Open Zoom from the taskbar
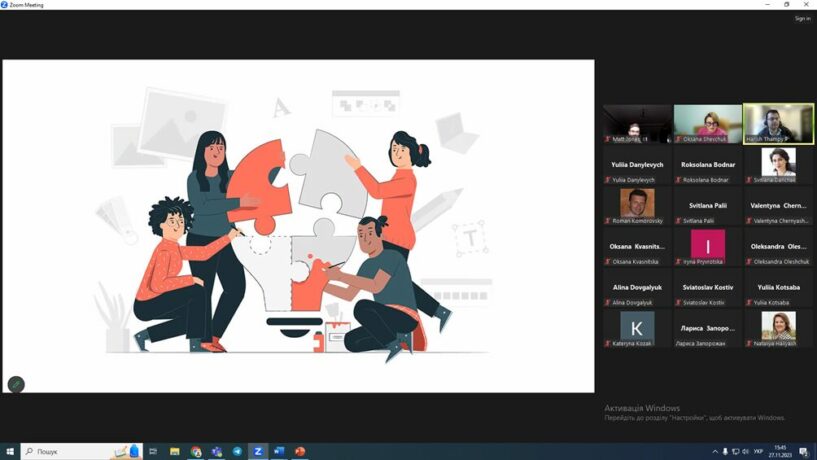Screen dimensions: 817x460 (258, 452)
